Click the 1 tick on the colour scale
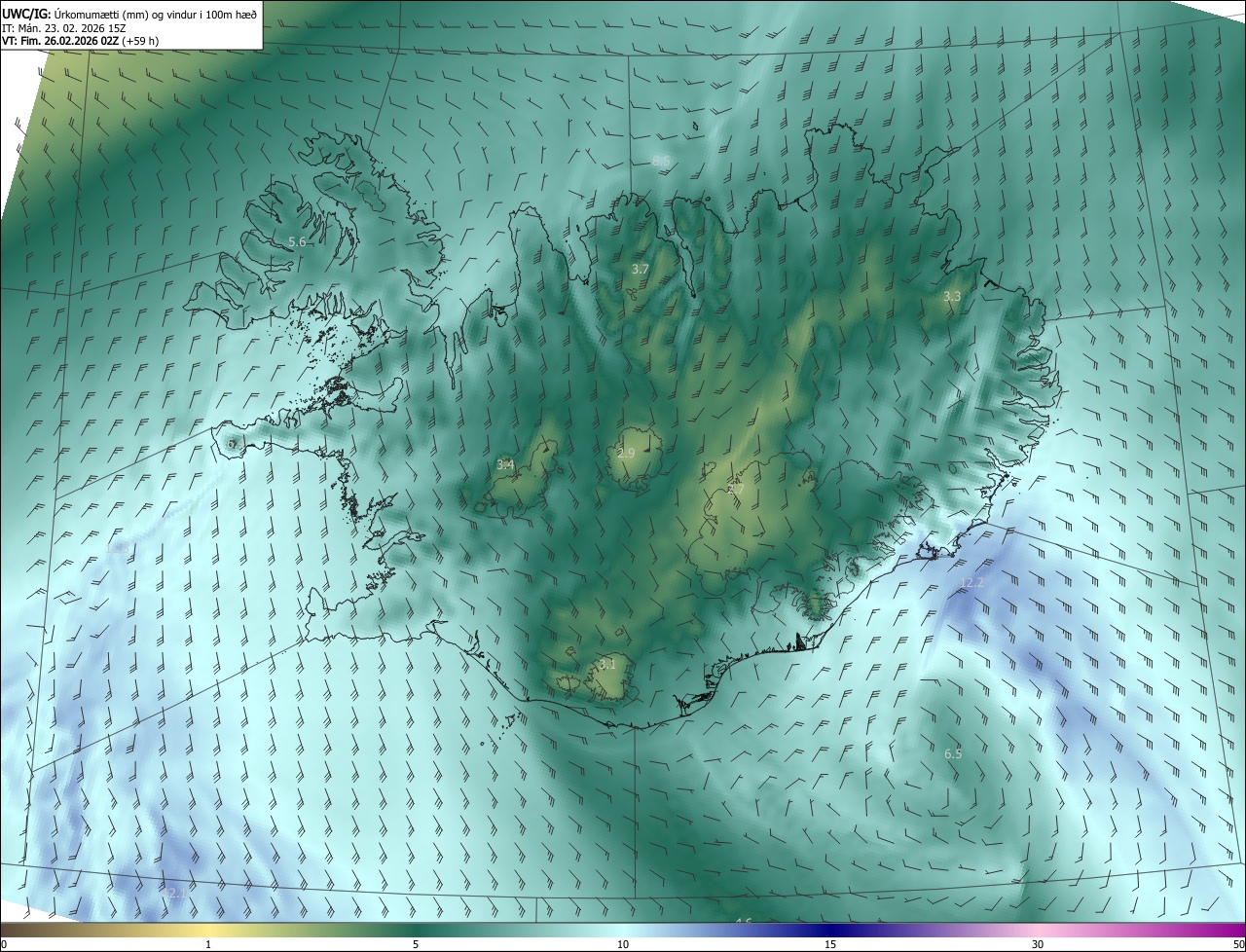Screen dimensions: 1246x952 pyautogui.click(x=208, y=944)
